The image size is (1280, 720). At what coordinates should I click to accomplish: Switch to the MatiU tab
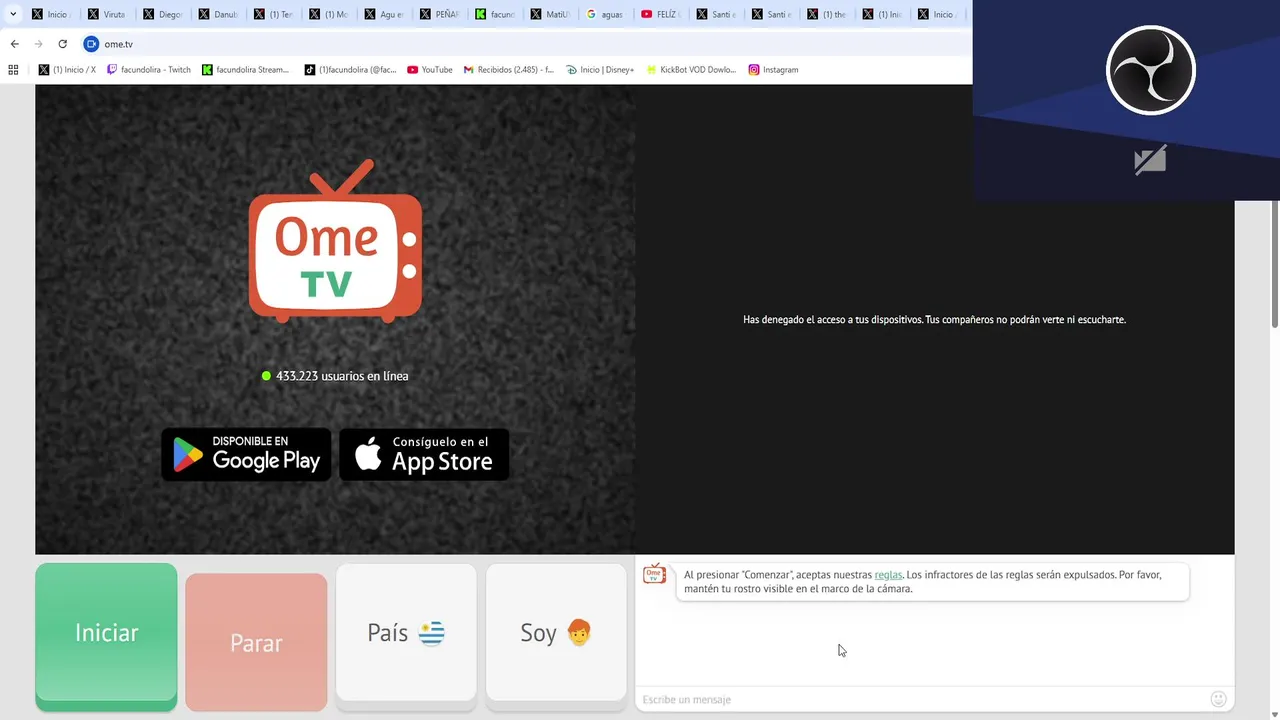tap(549, 14)
